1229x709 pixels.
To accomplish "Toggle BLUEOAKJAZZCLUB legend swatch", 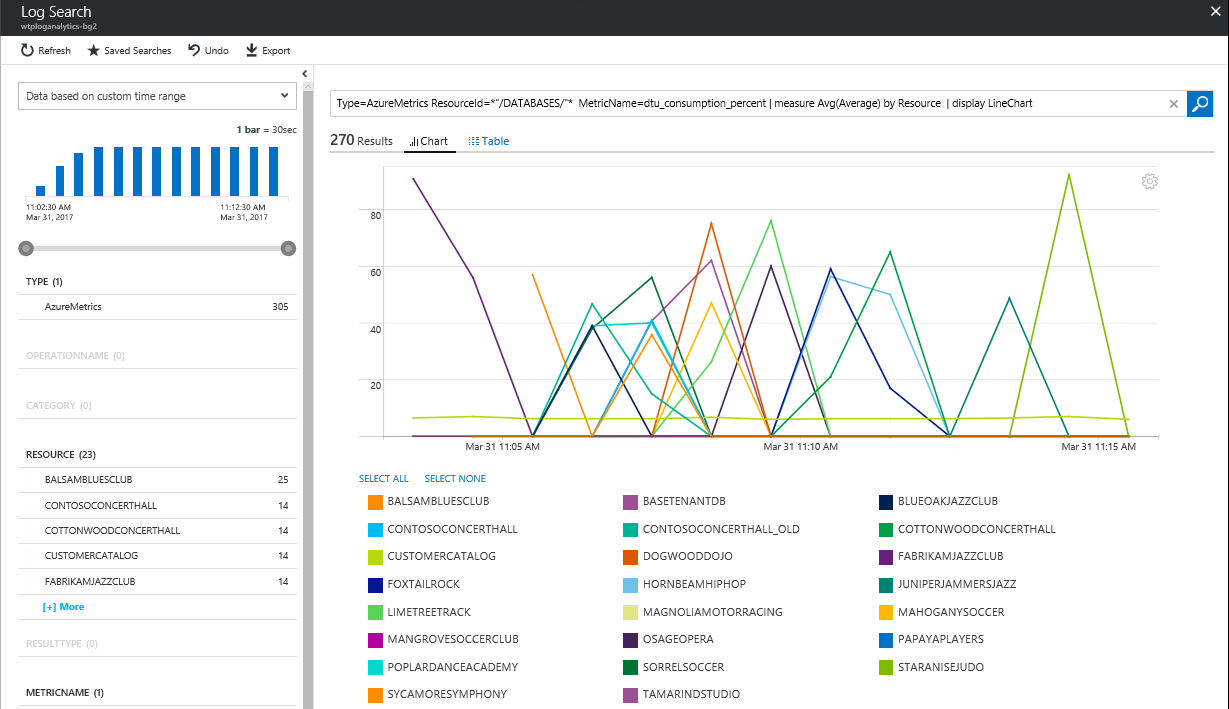I will click(x=886, y=502).
